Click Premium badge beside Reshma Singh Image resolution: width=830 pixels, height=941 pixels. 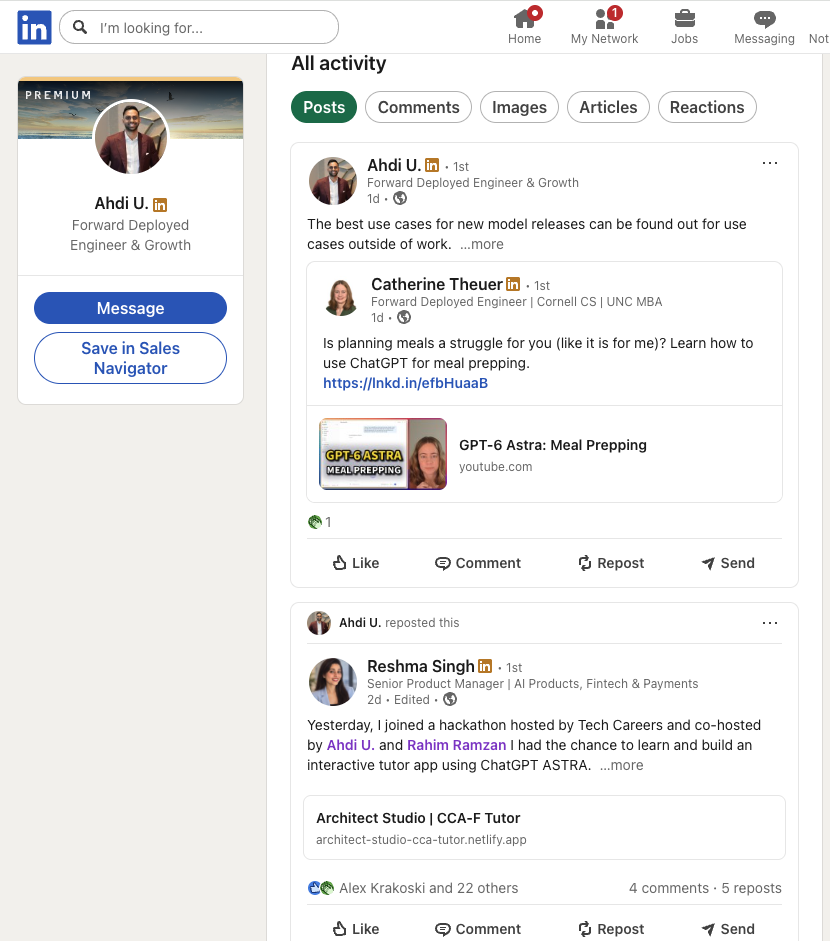[485, 666]
